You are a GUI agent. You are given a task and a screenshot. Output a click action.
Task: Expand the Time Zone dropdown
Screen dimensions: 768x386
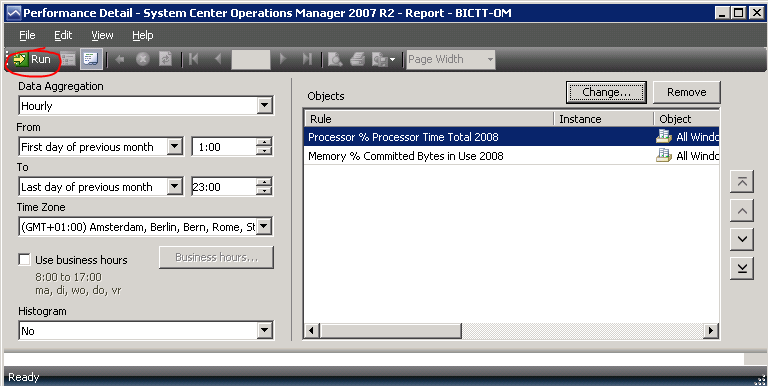264,227
